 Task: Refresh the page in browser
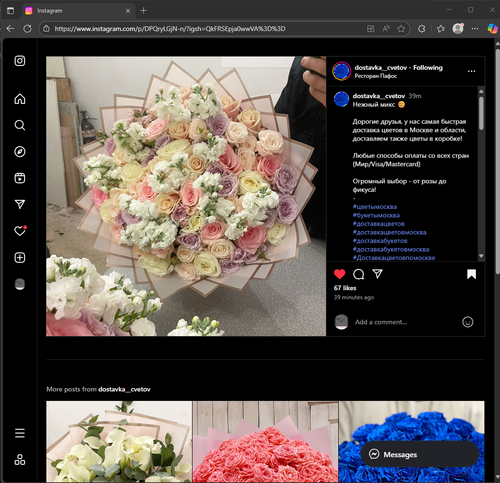click(27, 29)
